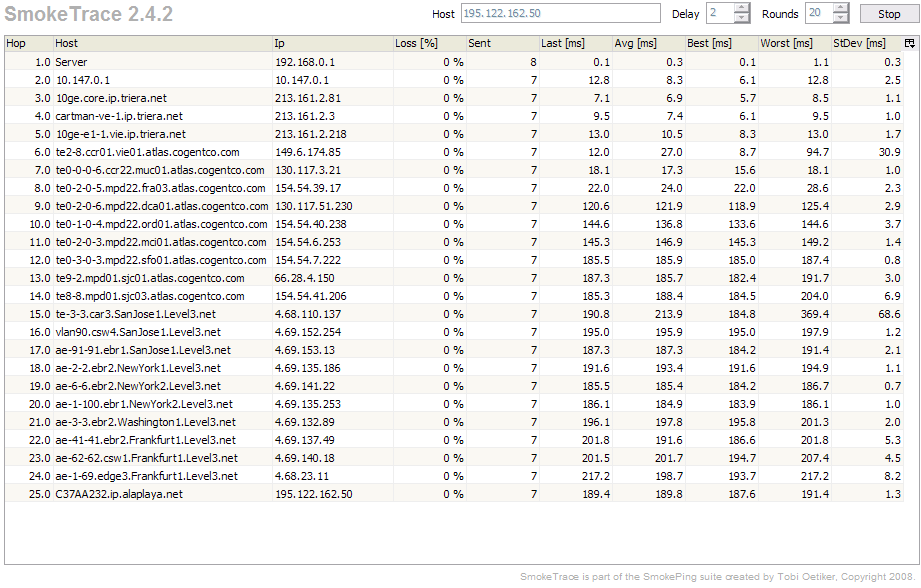
Task: Sort by Last [ms] column header
Action: tap(576, 43)
